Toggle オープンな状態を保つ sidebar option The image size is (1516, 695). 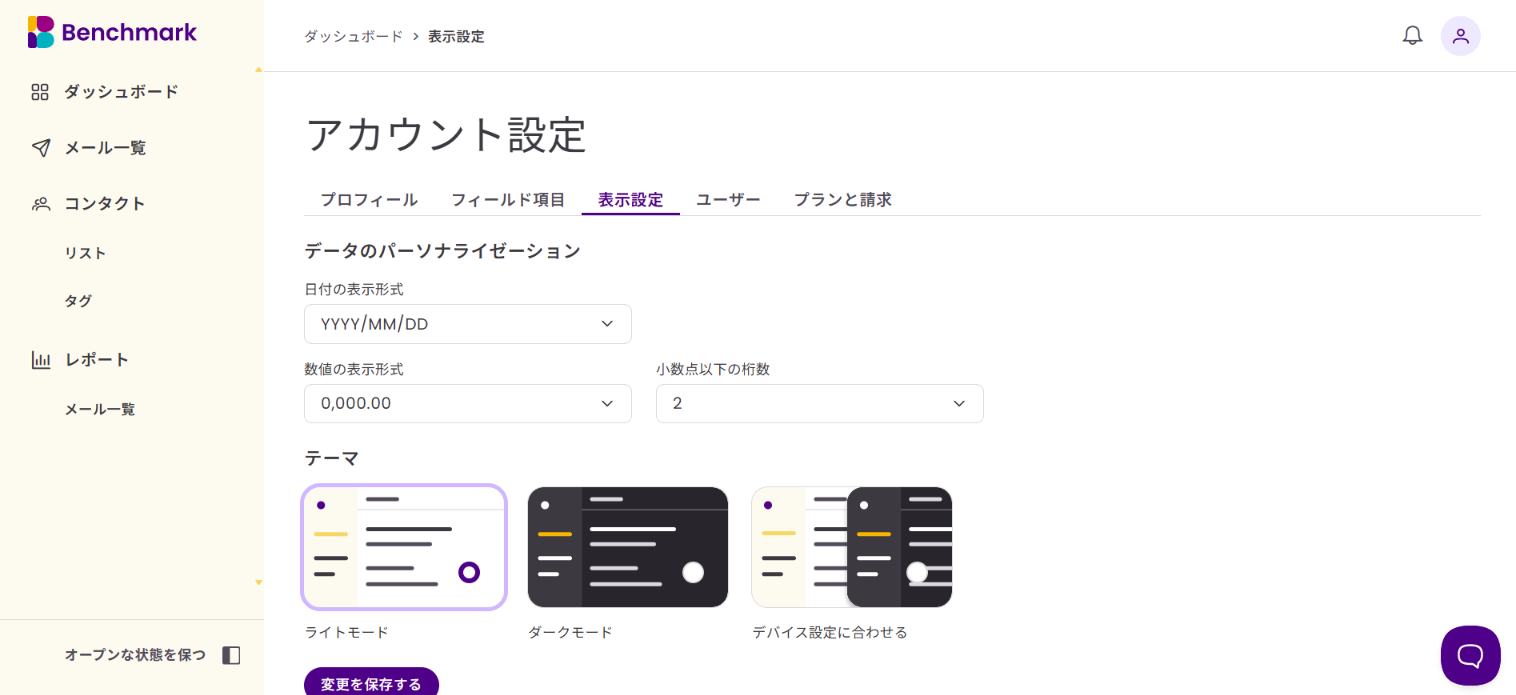(153, 655)
